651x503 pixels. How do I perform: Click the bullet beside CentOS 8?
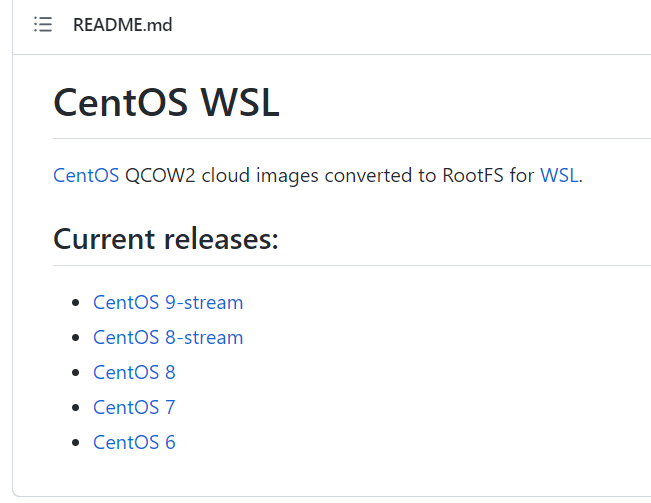tap(76, 373)
